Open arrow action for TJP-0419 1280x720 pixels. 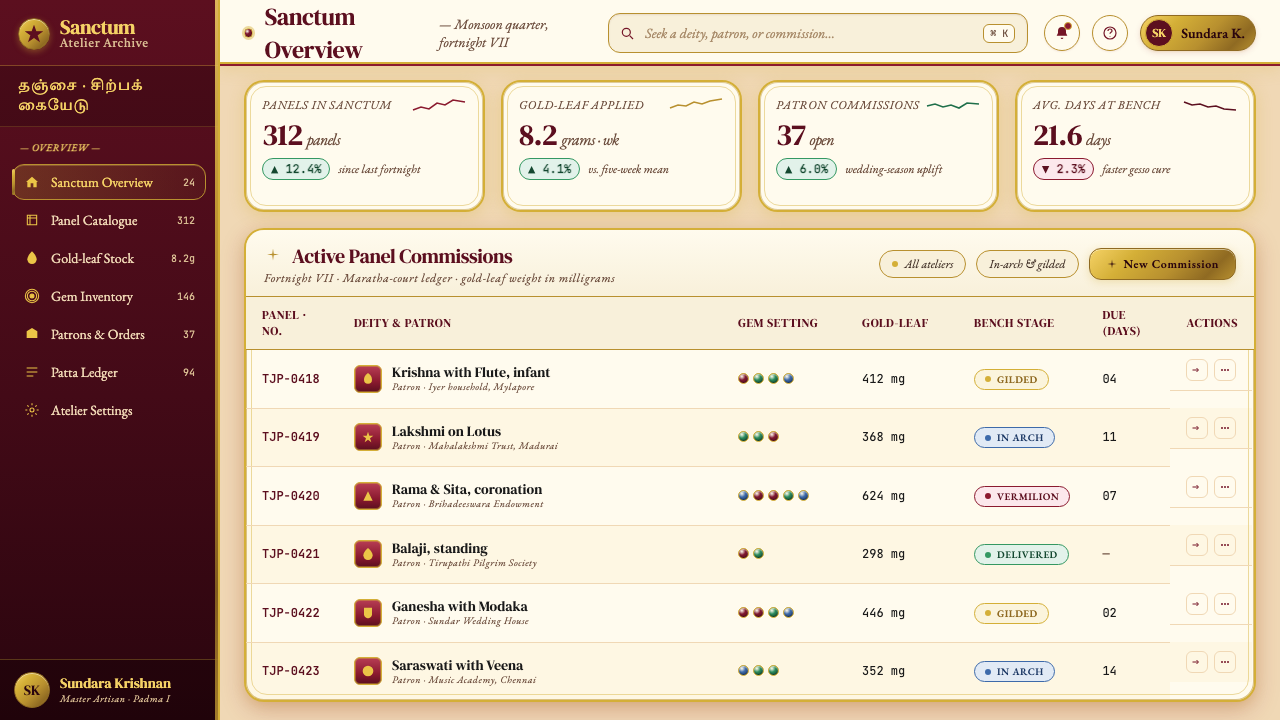point(1197,428)
